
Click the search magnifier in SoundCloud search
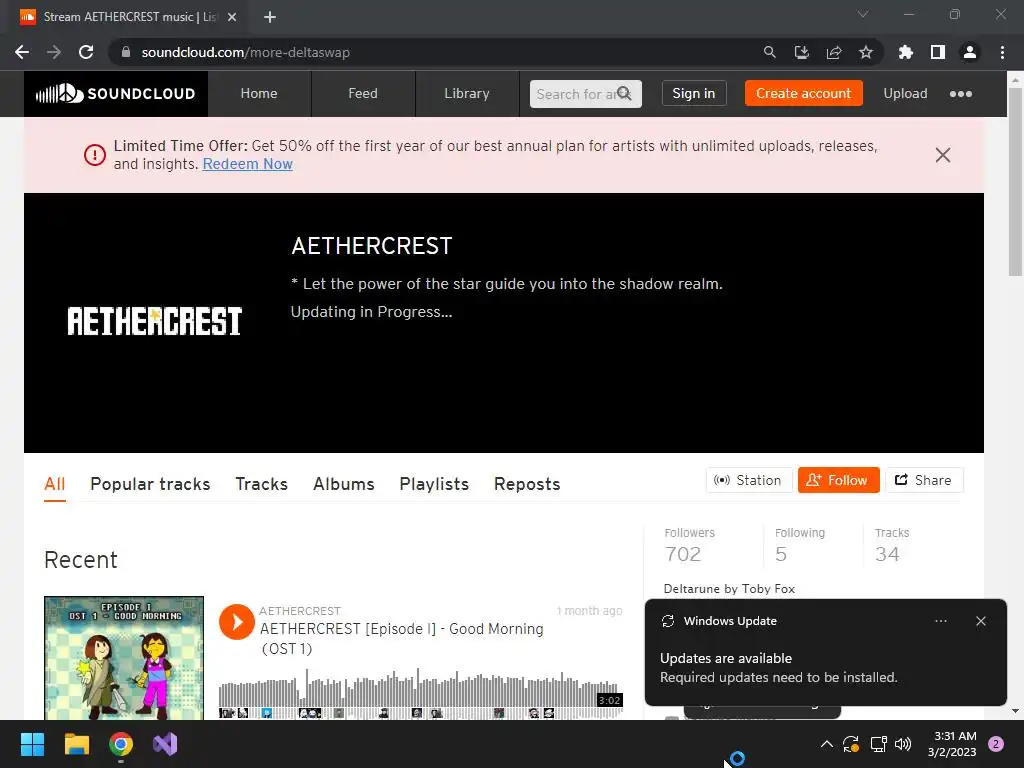(x=624, y=93)
